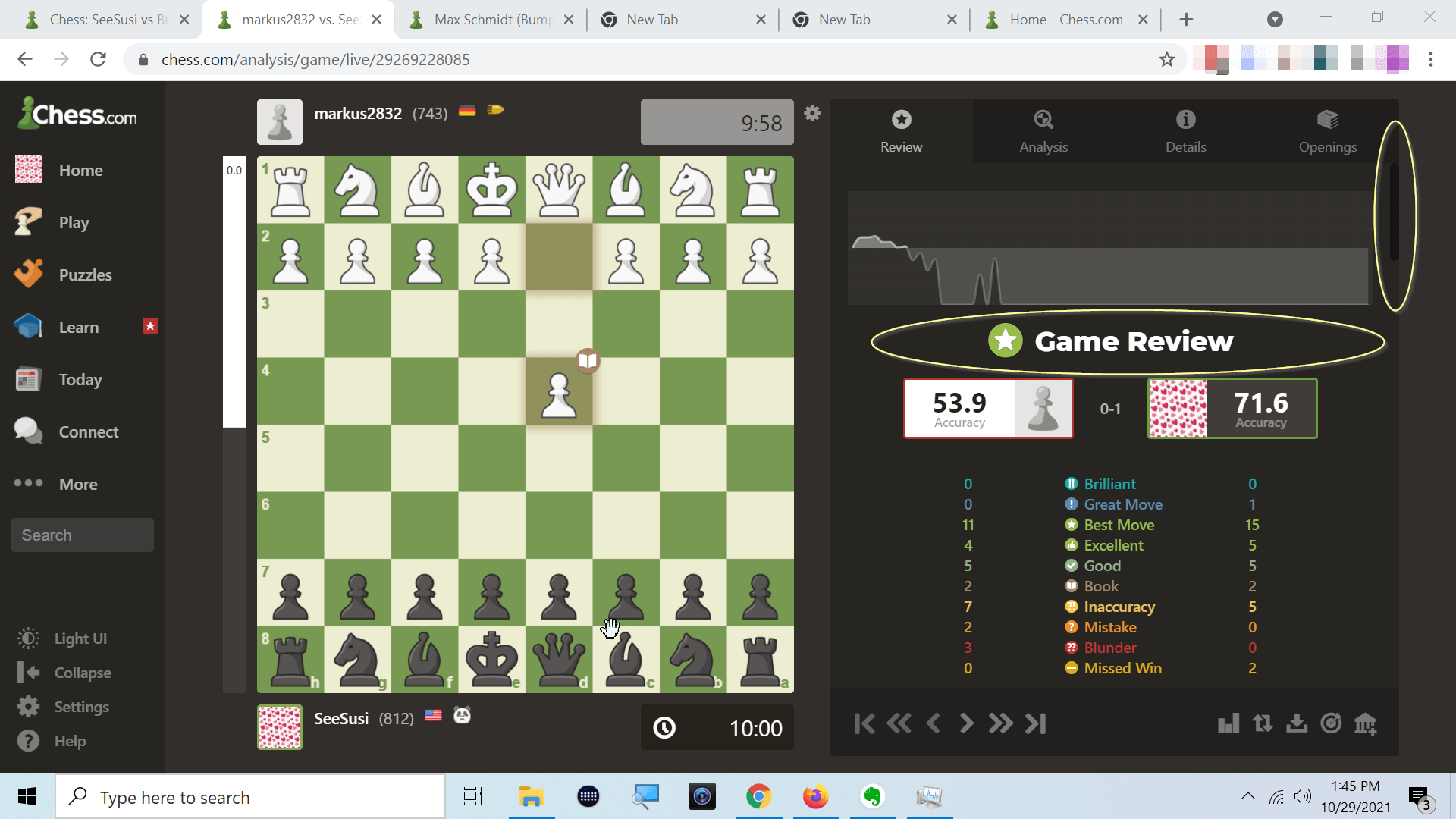Open Windows Start menu
1456x819 pixels.
(27, 796)
